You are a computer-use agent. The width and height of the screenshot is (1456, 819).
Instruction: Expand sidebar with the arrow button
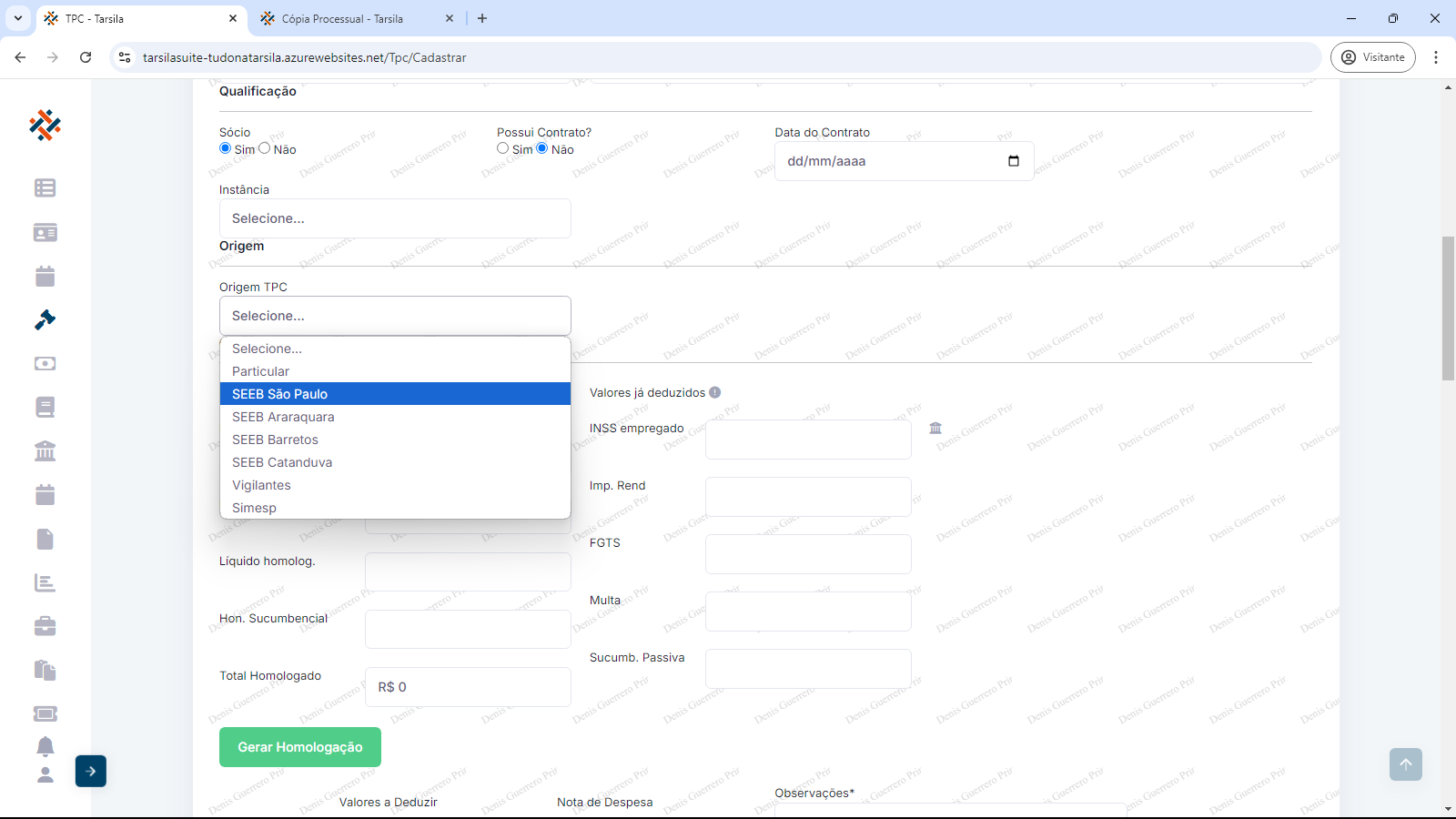(91, 771)
